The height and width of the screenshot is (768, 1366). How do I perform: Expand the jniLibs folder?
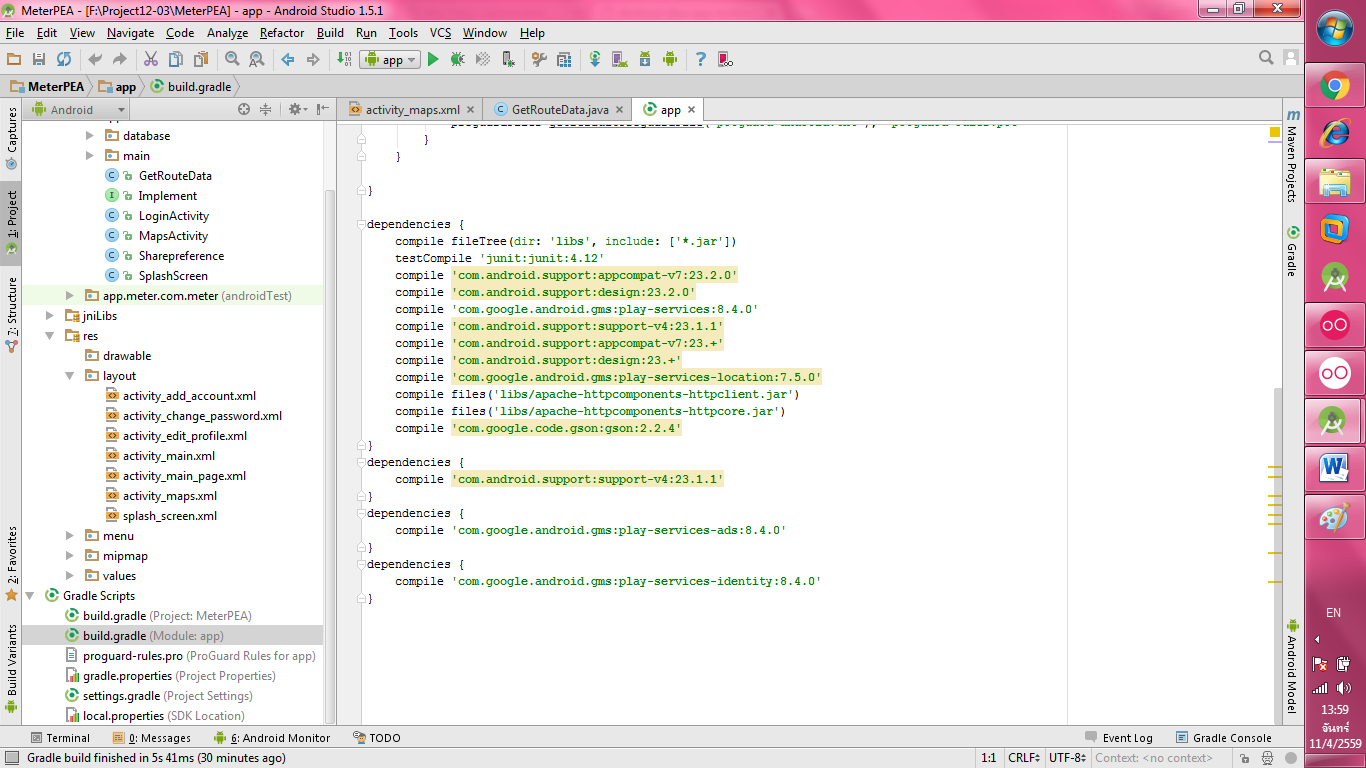coord(49,316)
